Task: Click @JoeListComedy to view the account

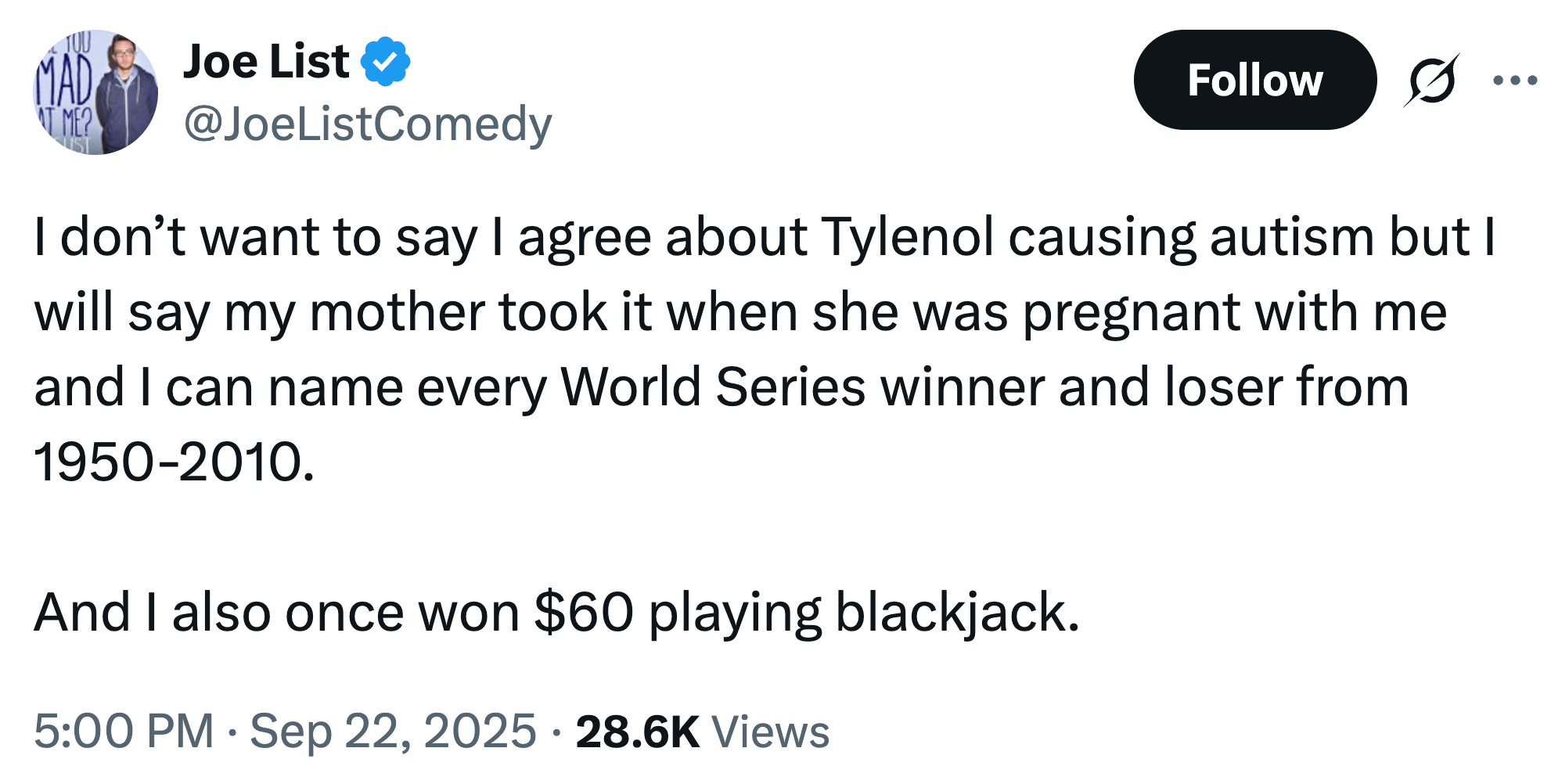Action: point(366,122)
